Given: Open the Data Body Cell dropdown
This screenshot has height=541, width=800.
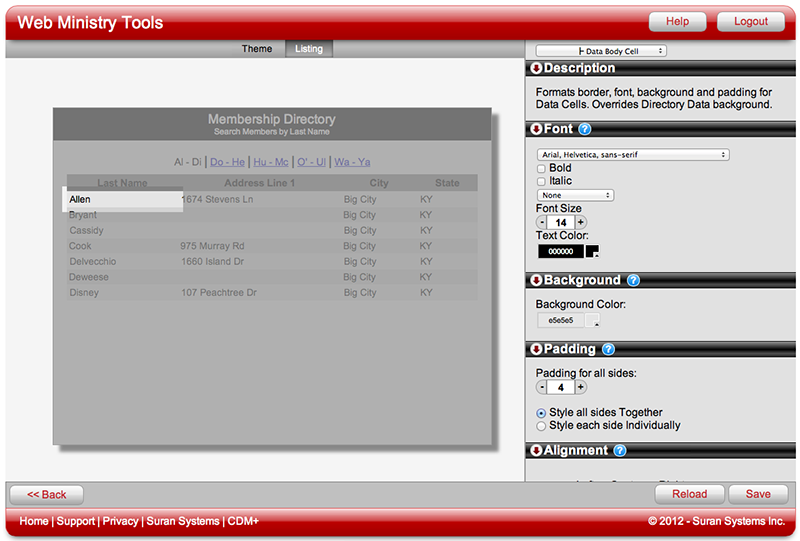Looking at the screenshot, I should tap(601, 51).
